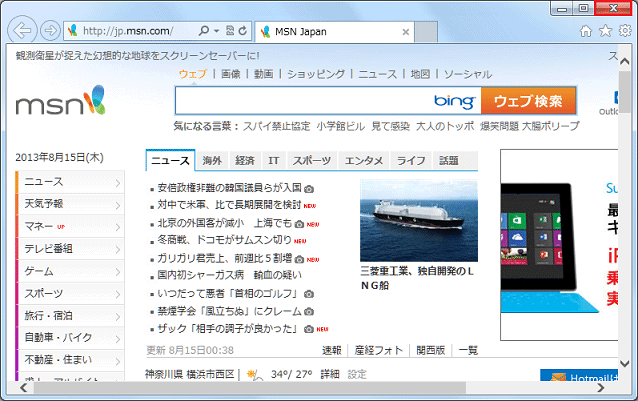
Task: Select the 地図 search category
Action: click(420, 74)
